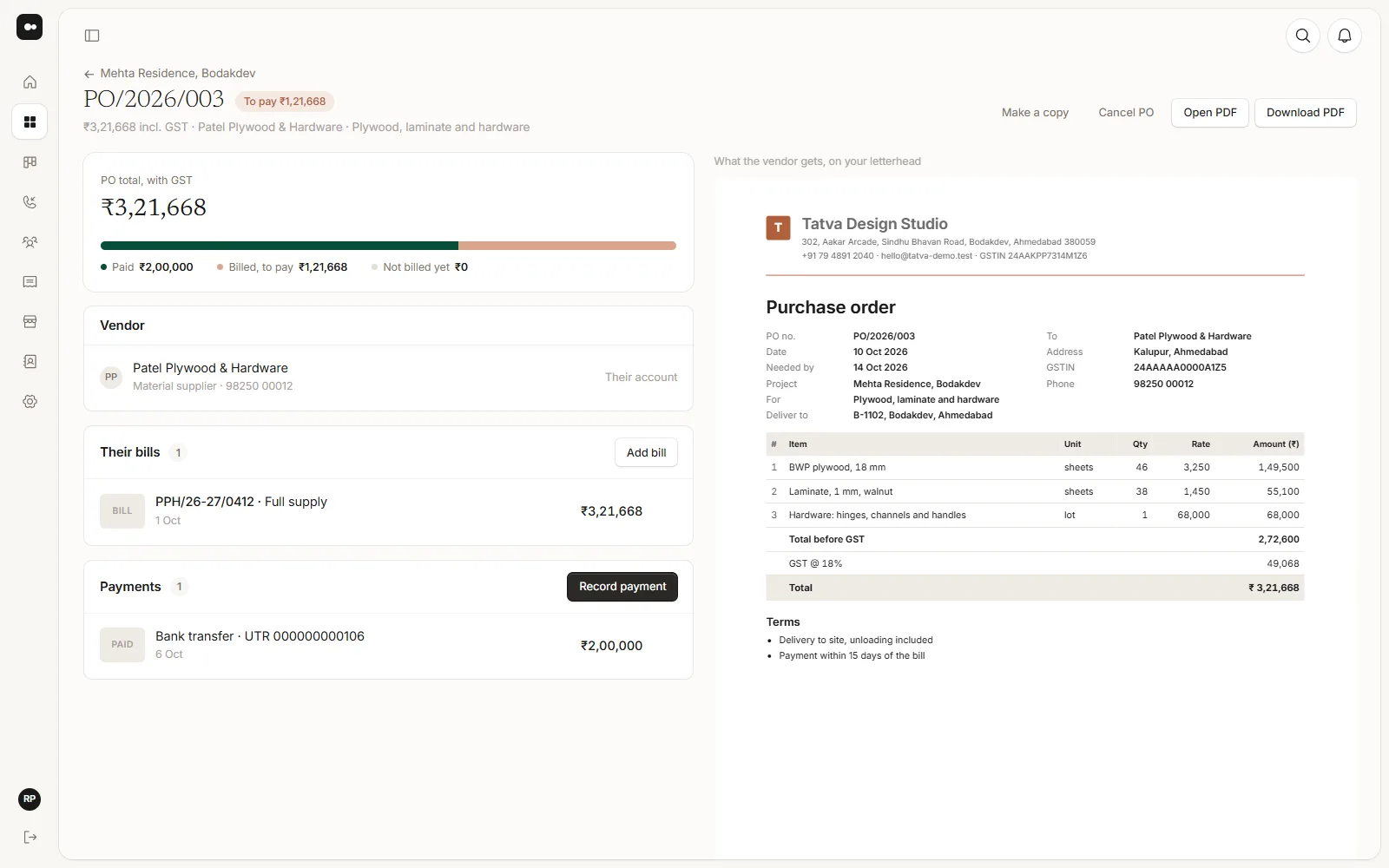The image size is (1389, 868).
Task: Open the RP user avatar
Action: point(30,799)
